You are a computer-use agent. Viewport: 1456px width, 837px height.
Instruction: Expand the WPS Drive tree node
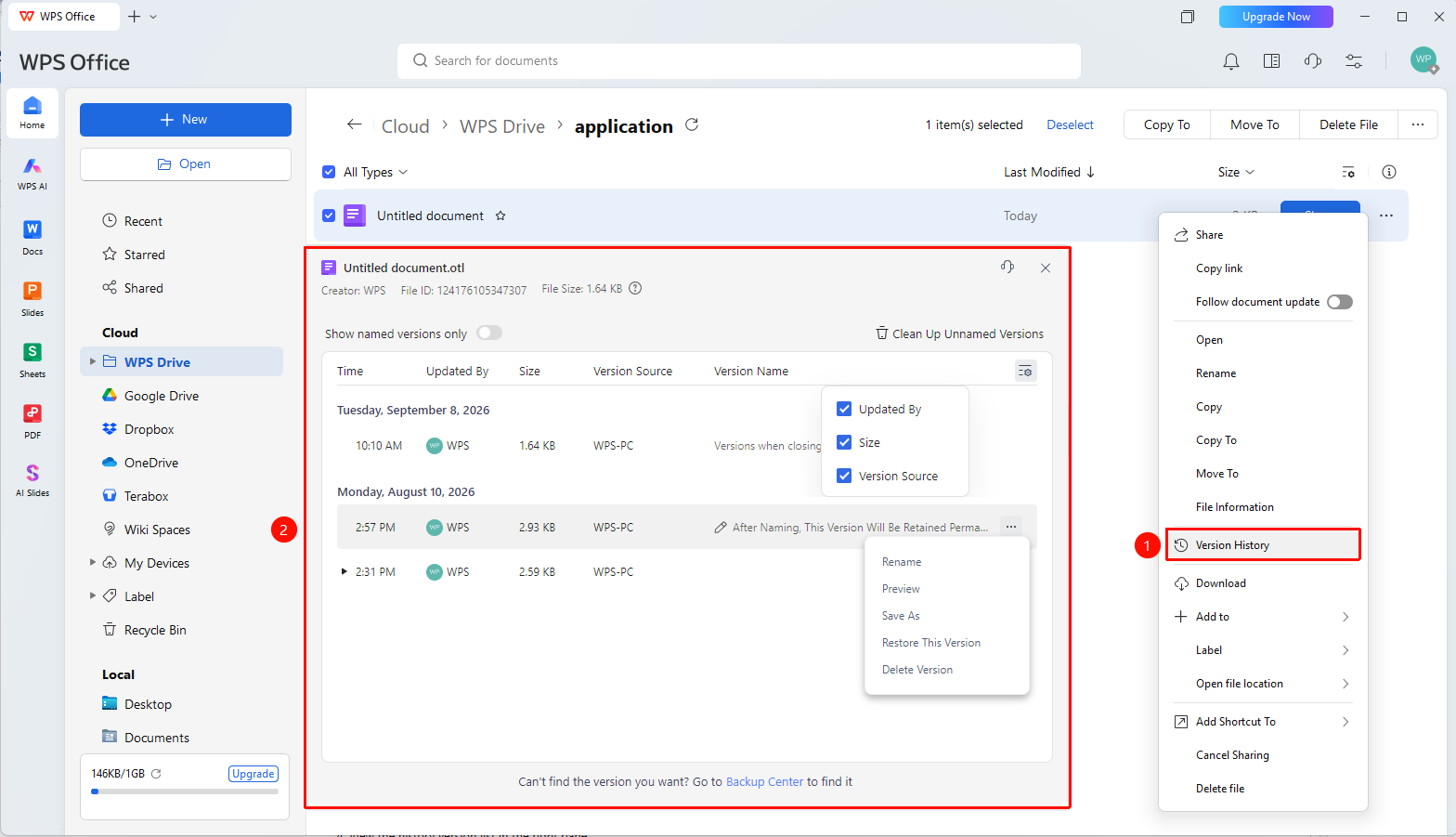pos(92,361)
